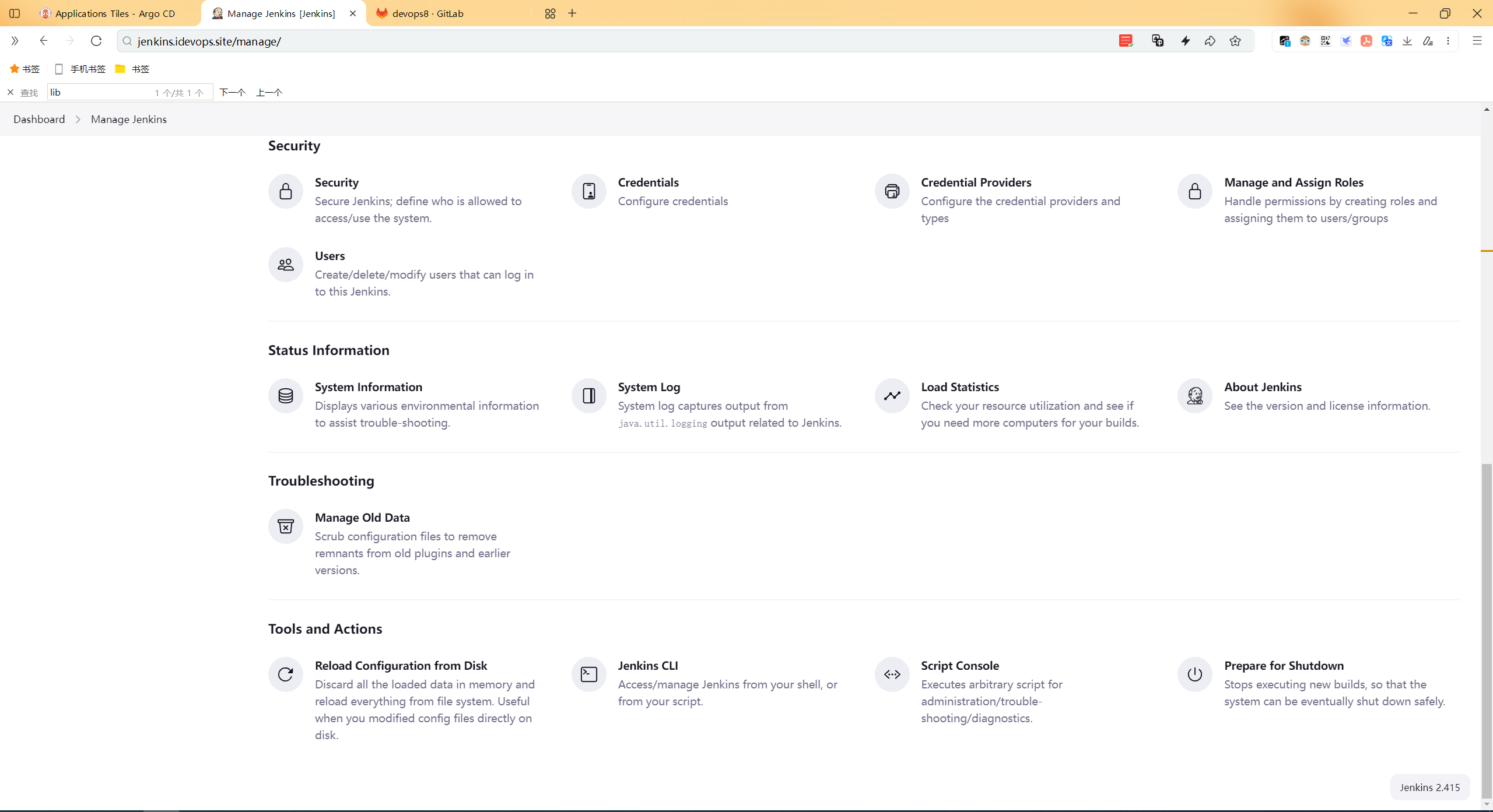Open the translate icon in address bar
Image resolution: width=1493 pixels, height=812 pixels.
point(1158,41)
